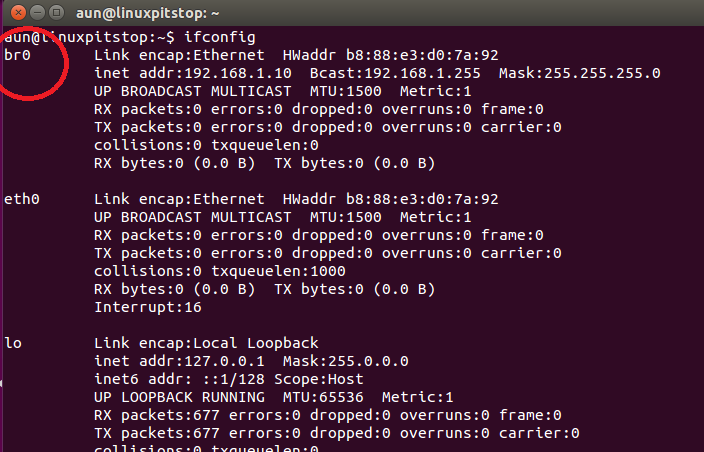
Task: Close the terminal window
Action: tap(18, 13)
